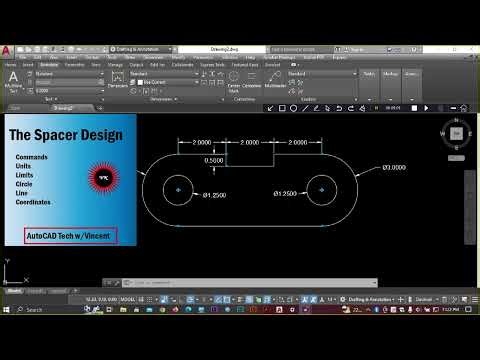The image size is (480, 360).
Task: Add a new layout with plus icon
Action: coord(75,291)
